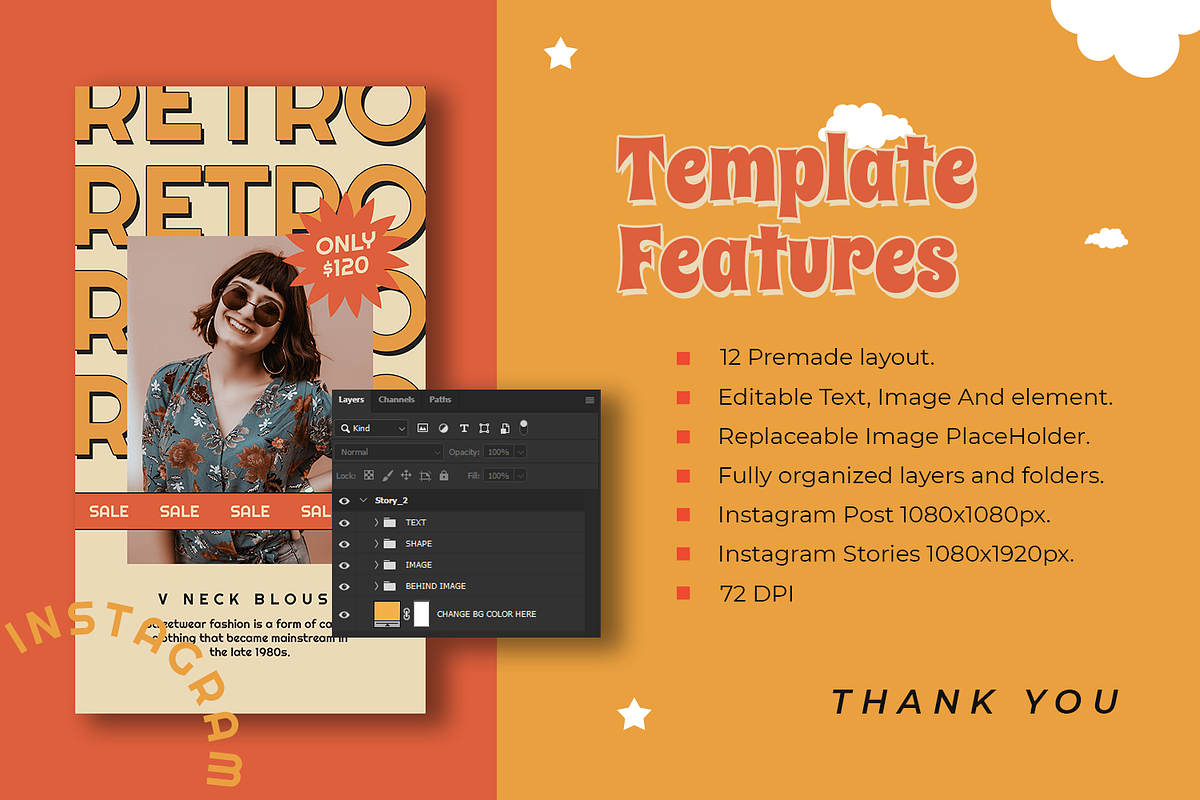
Task: Click the "Template Features" heading
Action: coord(795,215)
